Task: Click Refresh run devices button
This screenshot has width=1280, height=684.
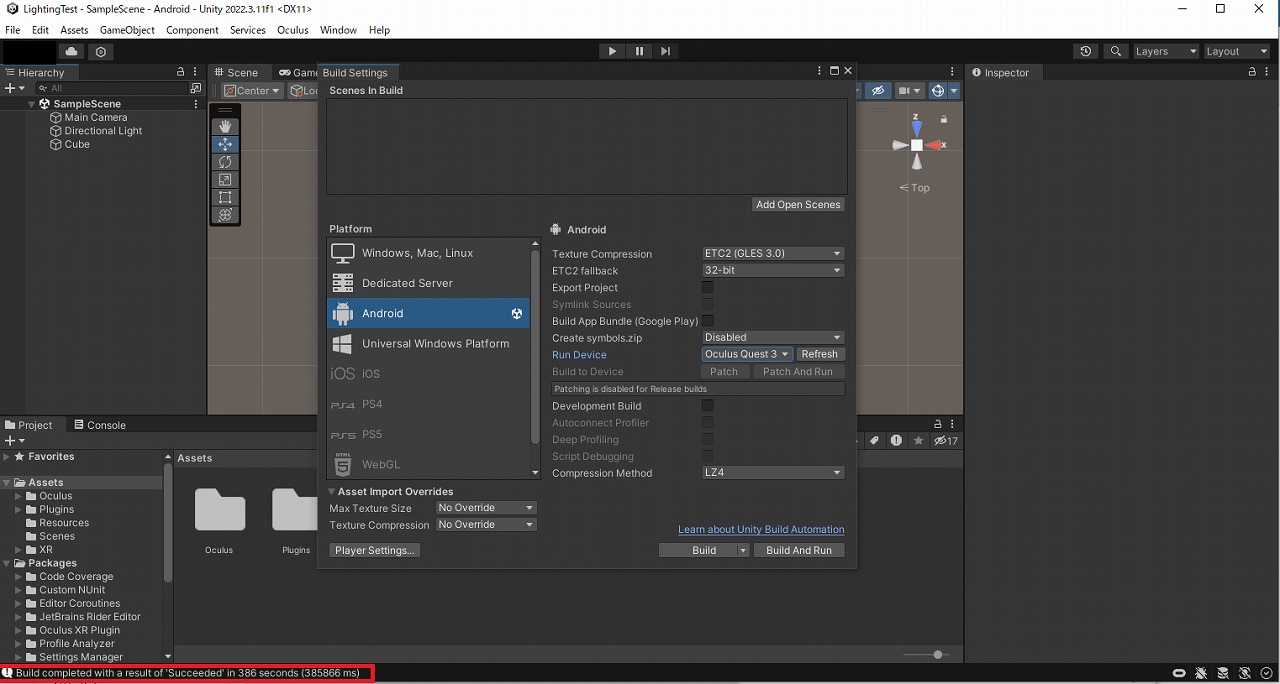Action: (x=820, y=354)
